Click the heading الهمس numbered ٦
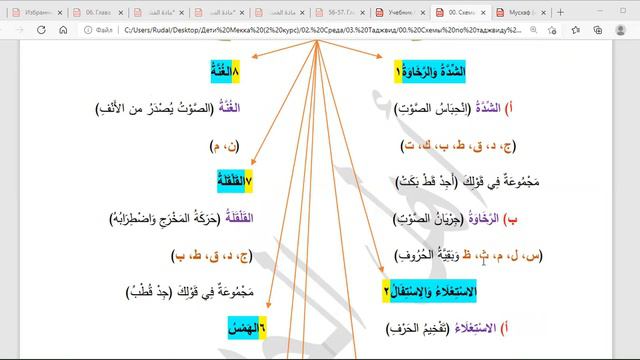The width and height of the screenshot is (640, 360). pos(247,327)
